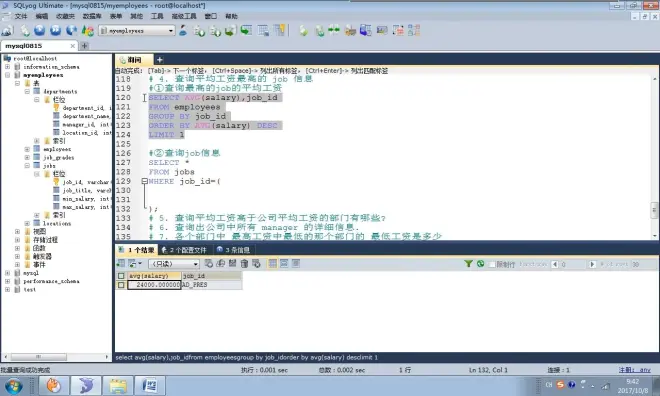Click the add new query tab plus button
This screenshot has height=396, width=660.
[x=160, y=60]
